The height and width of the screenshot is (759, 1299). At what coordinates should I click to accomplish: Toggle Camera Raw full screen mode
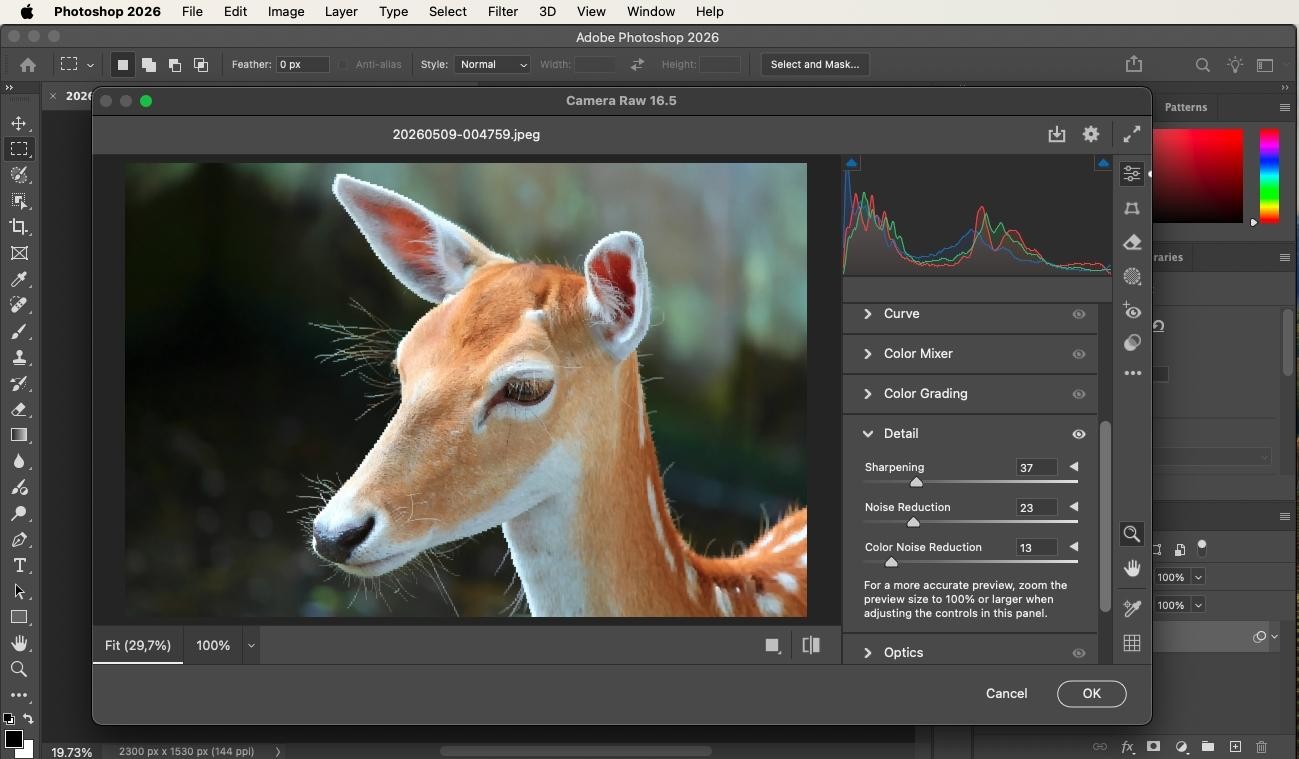[x=1131, y=134]
